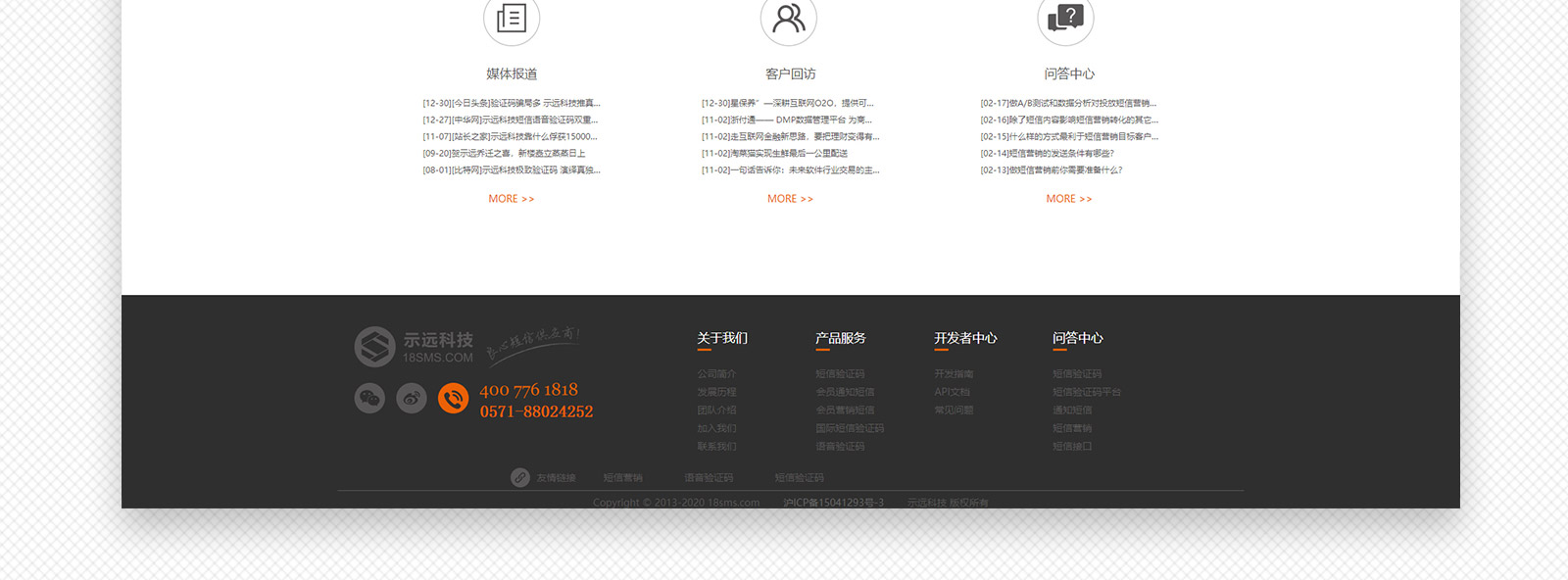
Task: Open 团队介绍 footer link
Action: click(716, 410)
